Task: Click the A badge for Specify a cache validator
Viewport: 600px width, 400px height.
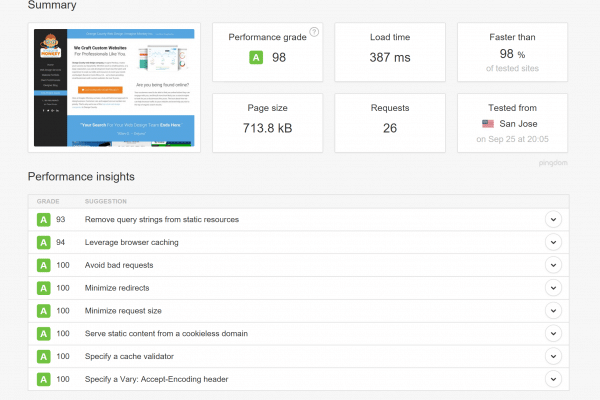Action: click(44, 357)
